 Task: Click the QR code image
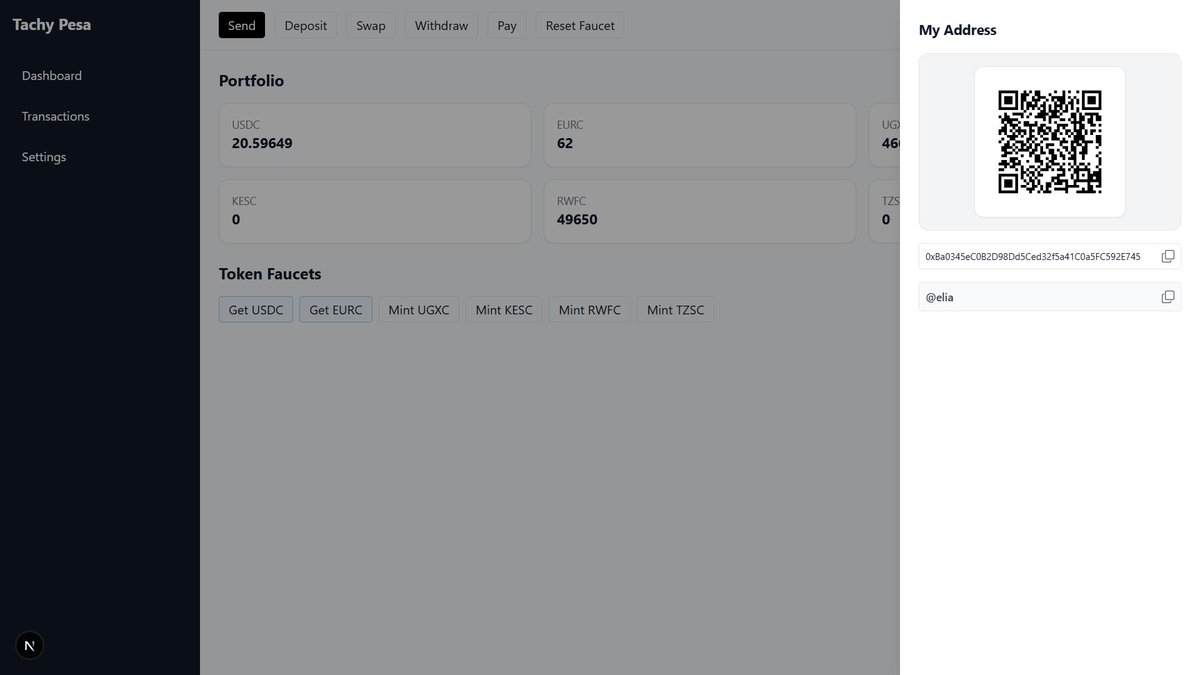1050,142
